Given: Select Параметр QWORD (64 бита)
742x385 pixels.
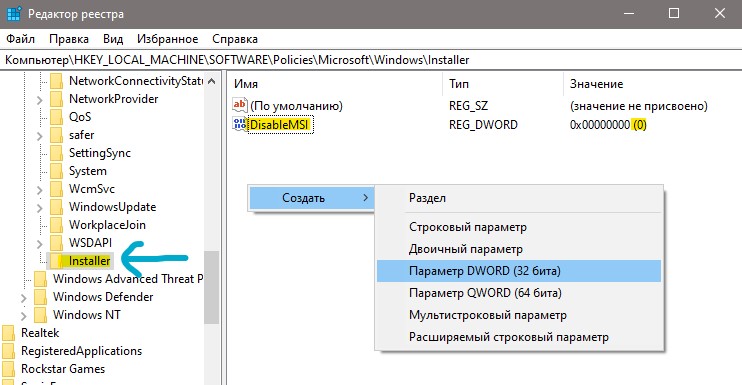Looking at the screenshot, I should (x=519, y=293).
